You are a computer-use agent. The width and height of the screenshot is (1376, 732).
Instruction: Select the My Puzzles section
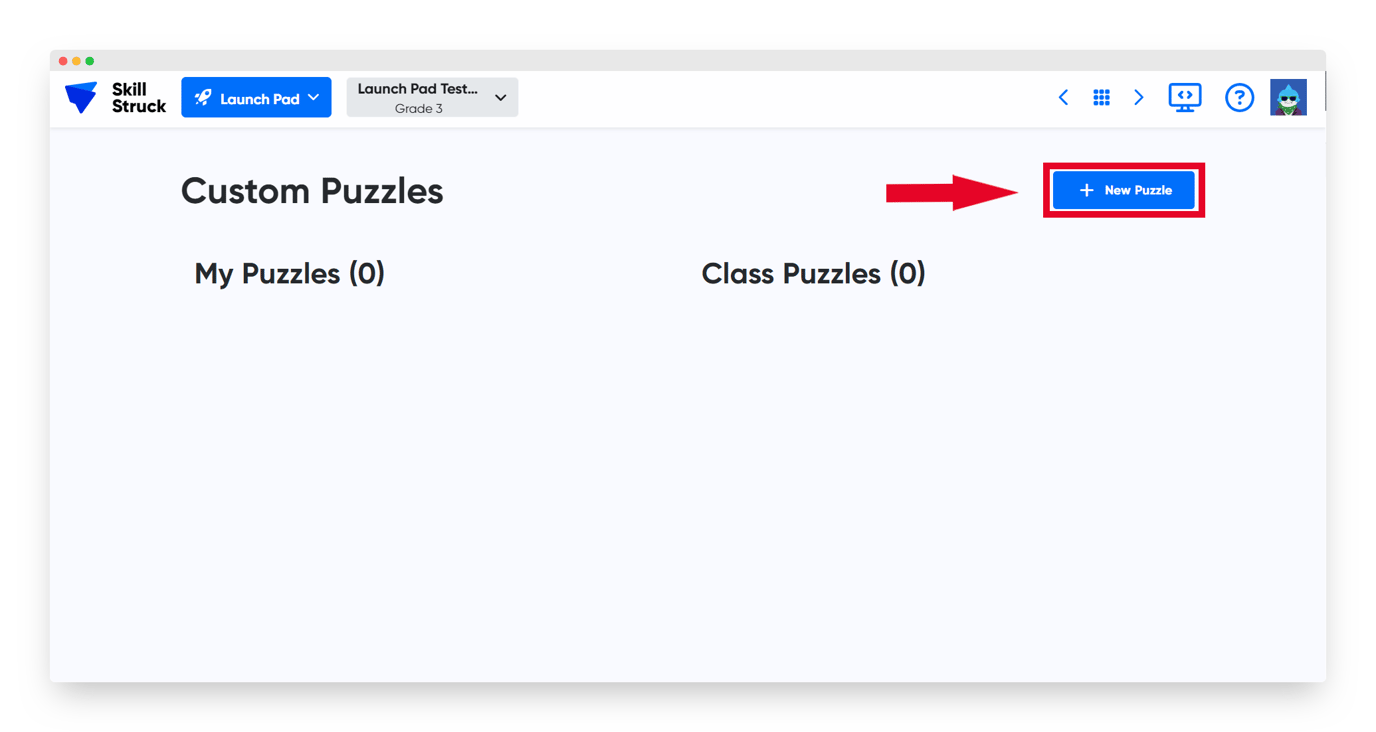click(289, 273)
